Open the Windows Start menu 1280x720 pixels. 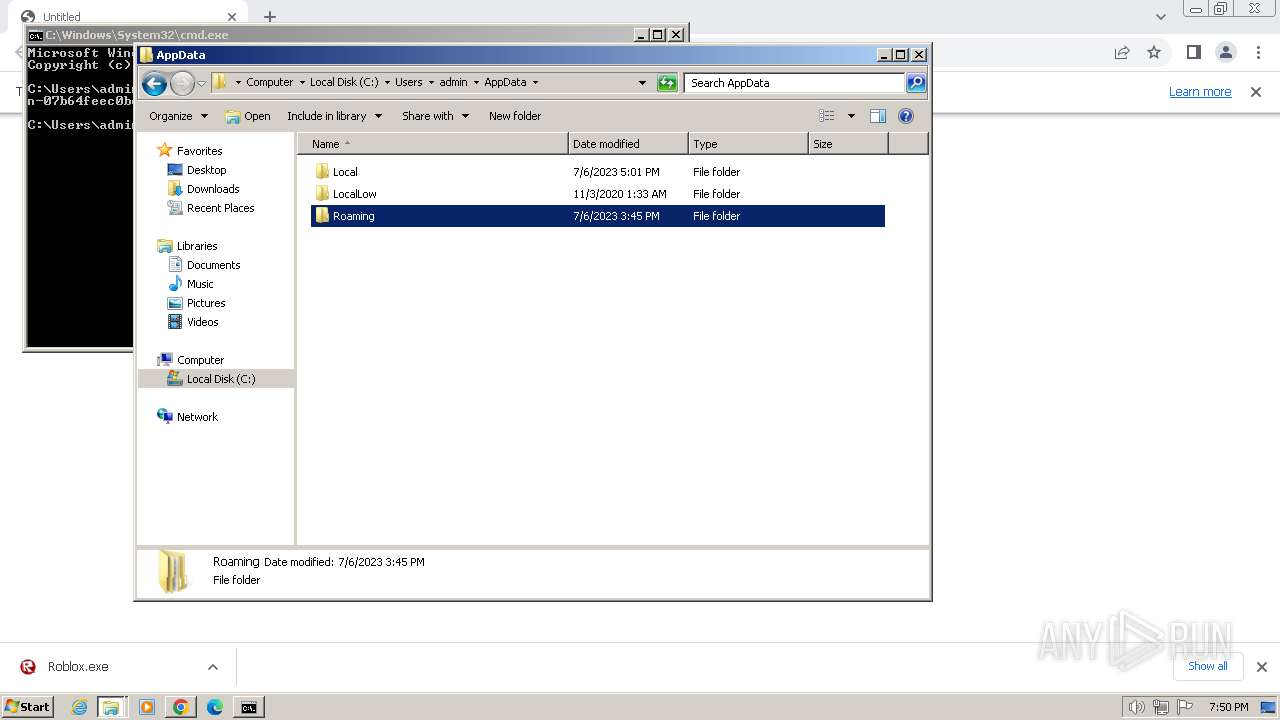(x=28, y=707)
